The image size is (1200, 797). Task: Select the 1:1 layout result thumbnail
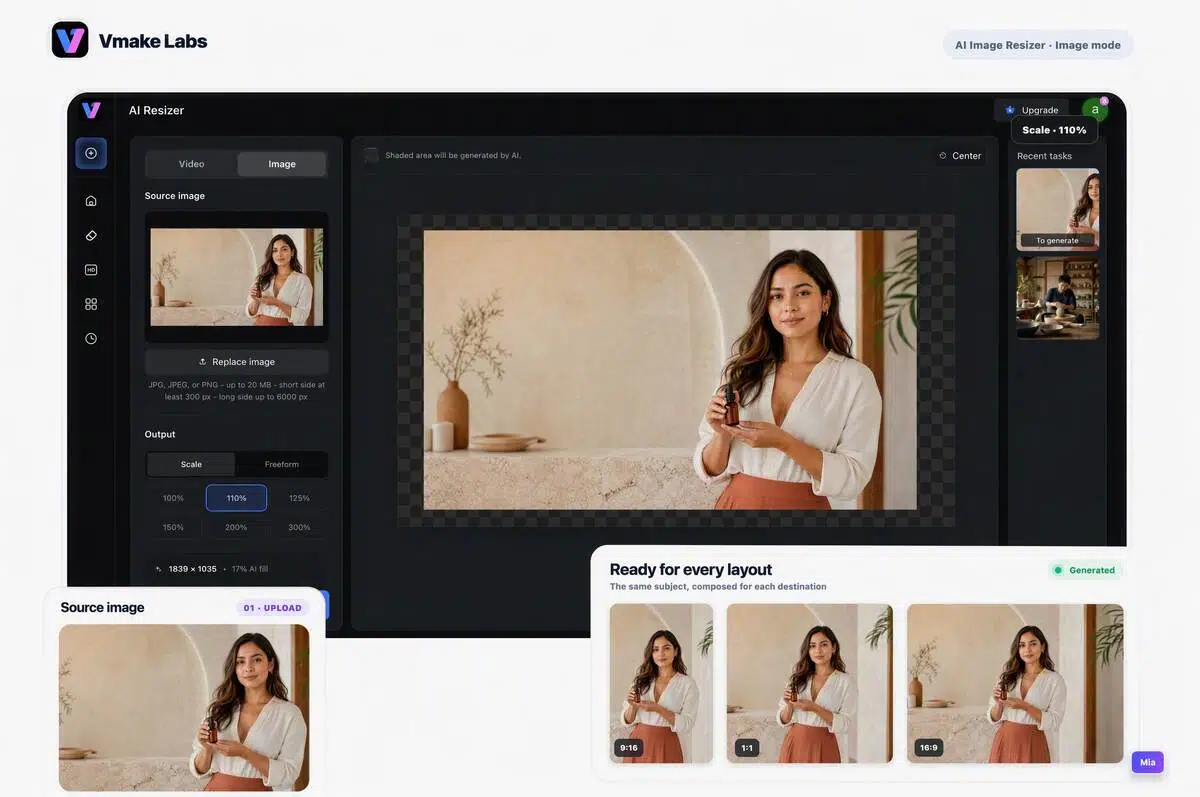(x=810, y=683)
